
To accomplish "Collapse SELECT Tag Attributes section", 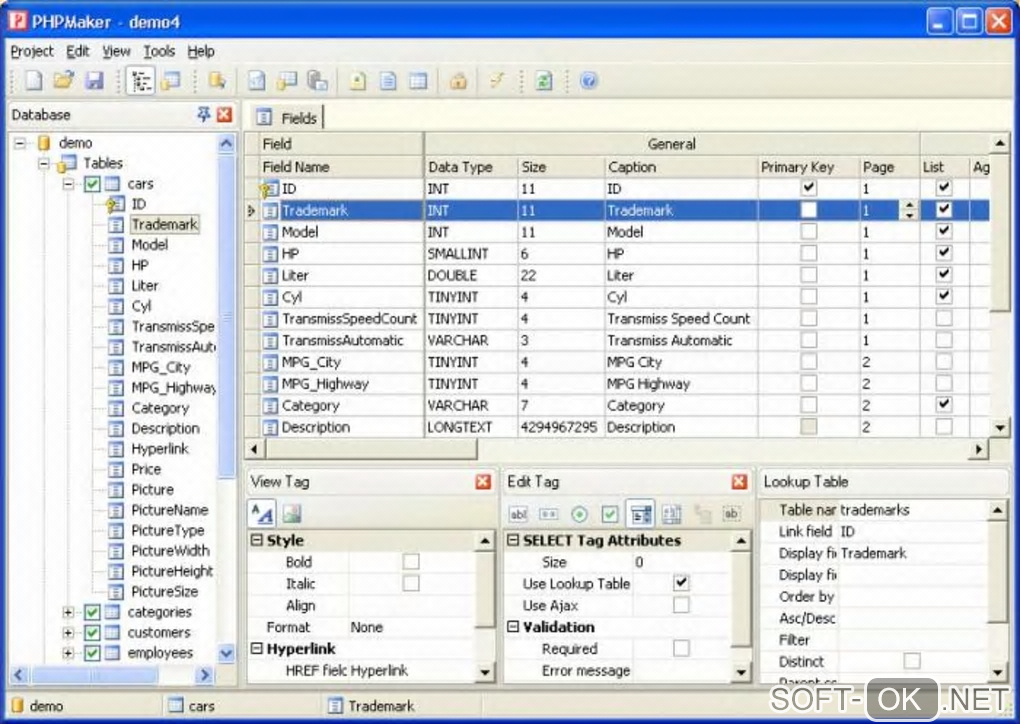I will point(513,540).
